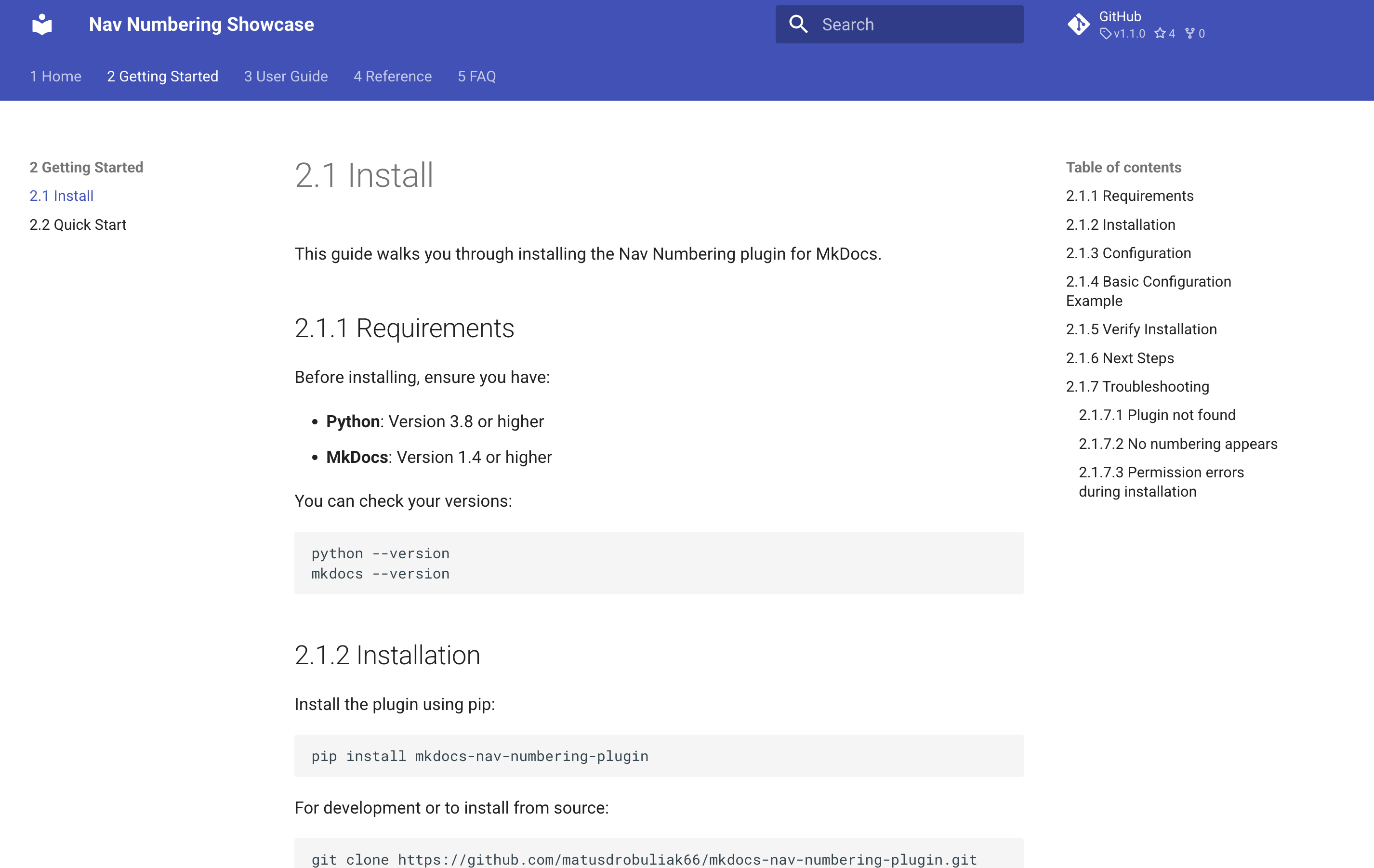Open the 1 Home tab
1374x868 pixels.
[55, 77]
